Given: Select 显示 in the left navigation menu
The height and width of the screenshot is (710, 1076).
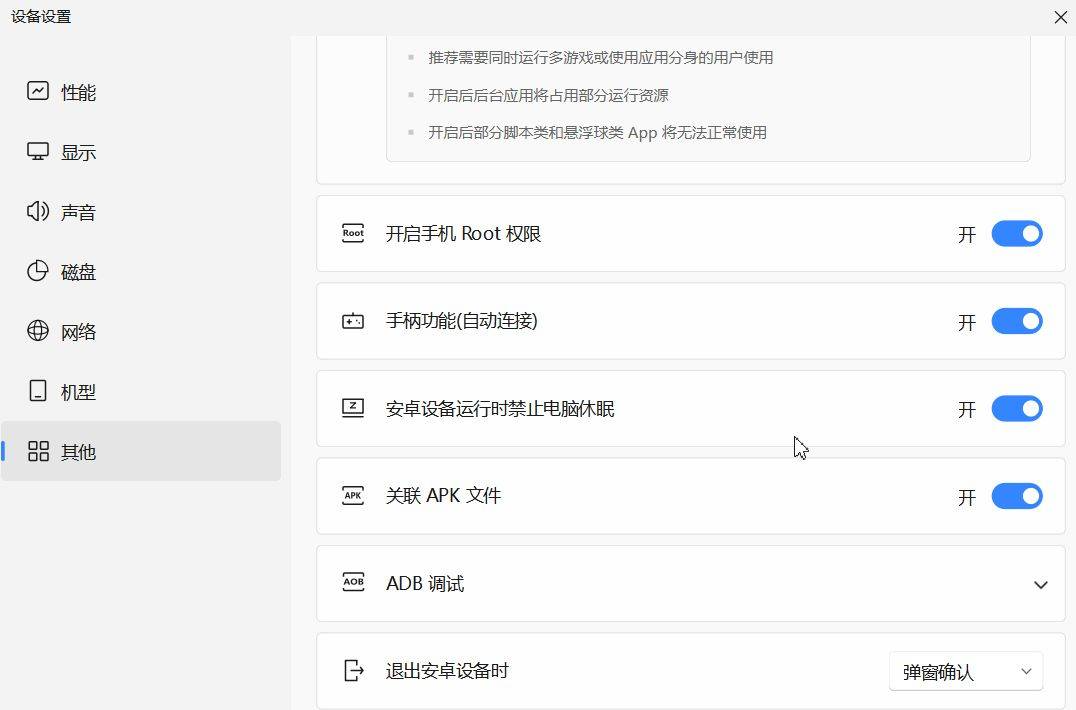Looking at the screenshot, I should click(x=78, y=152).
